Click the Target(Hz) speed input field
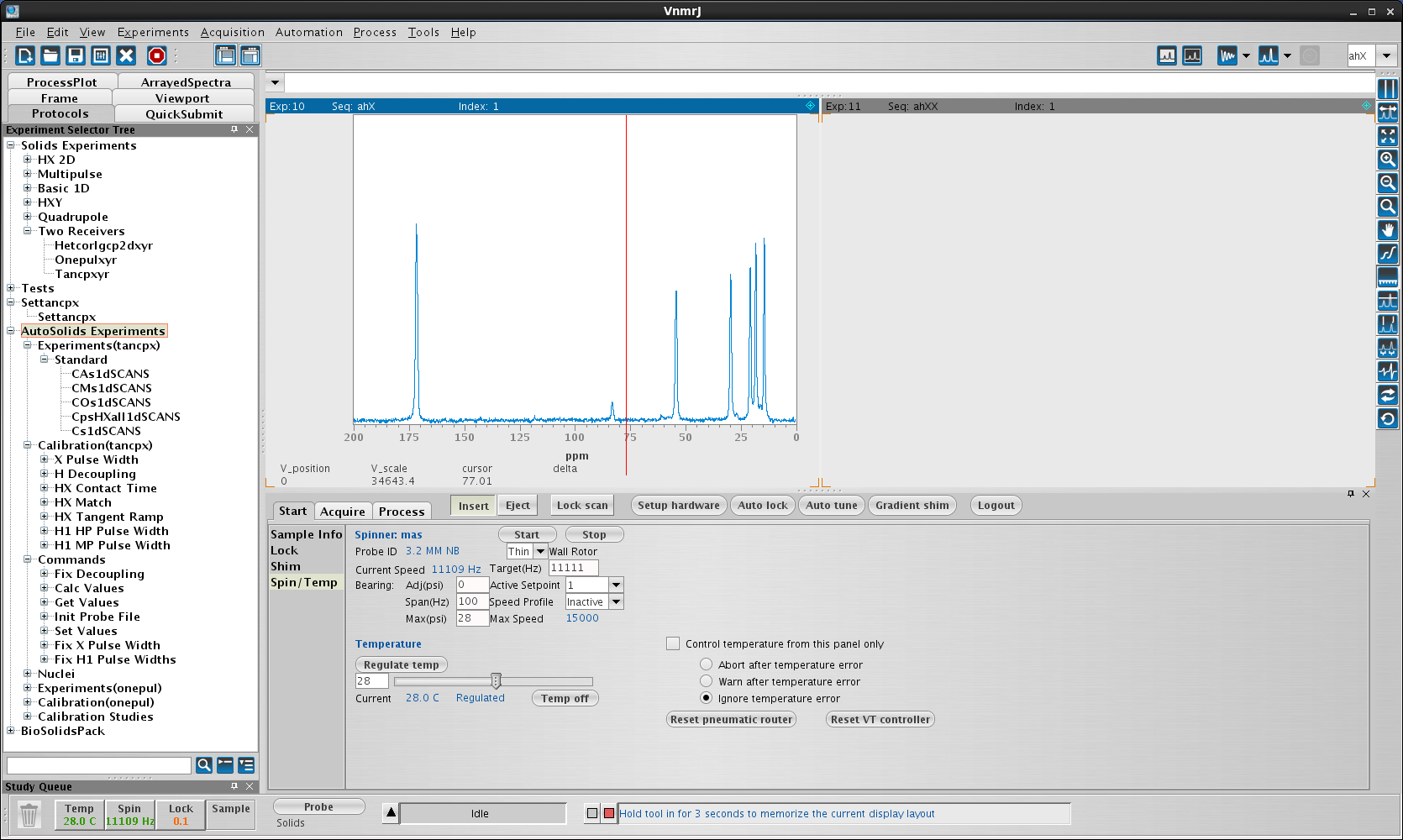Screen dimensions: 1403x840 click(573, 568)
